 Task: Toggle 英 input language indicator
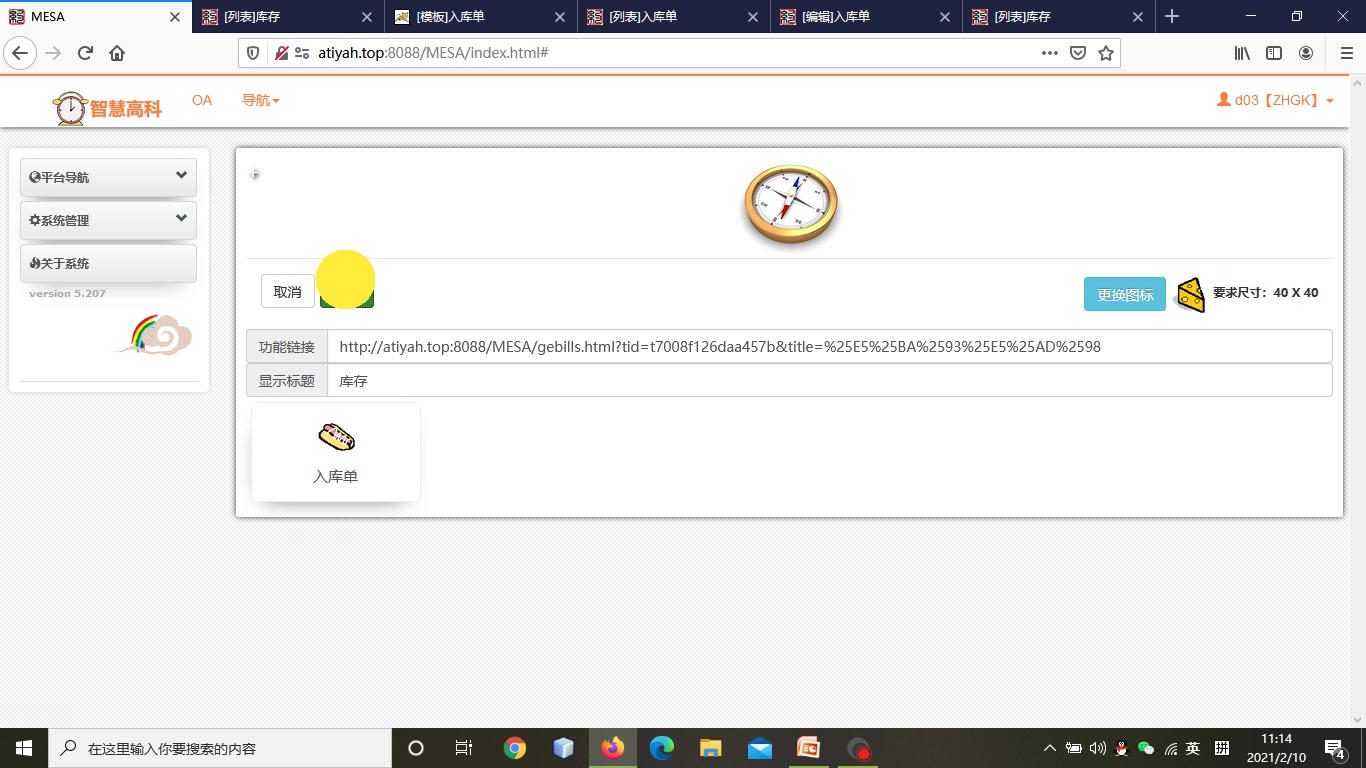(1193, 748)
